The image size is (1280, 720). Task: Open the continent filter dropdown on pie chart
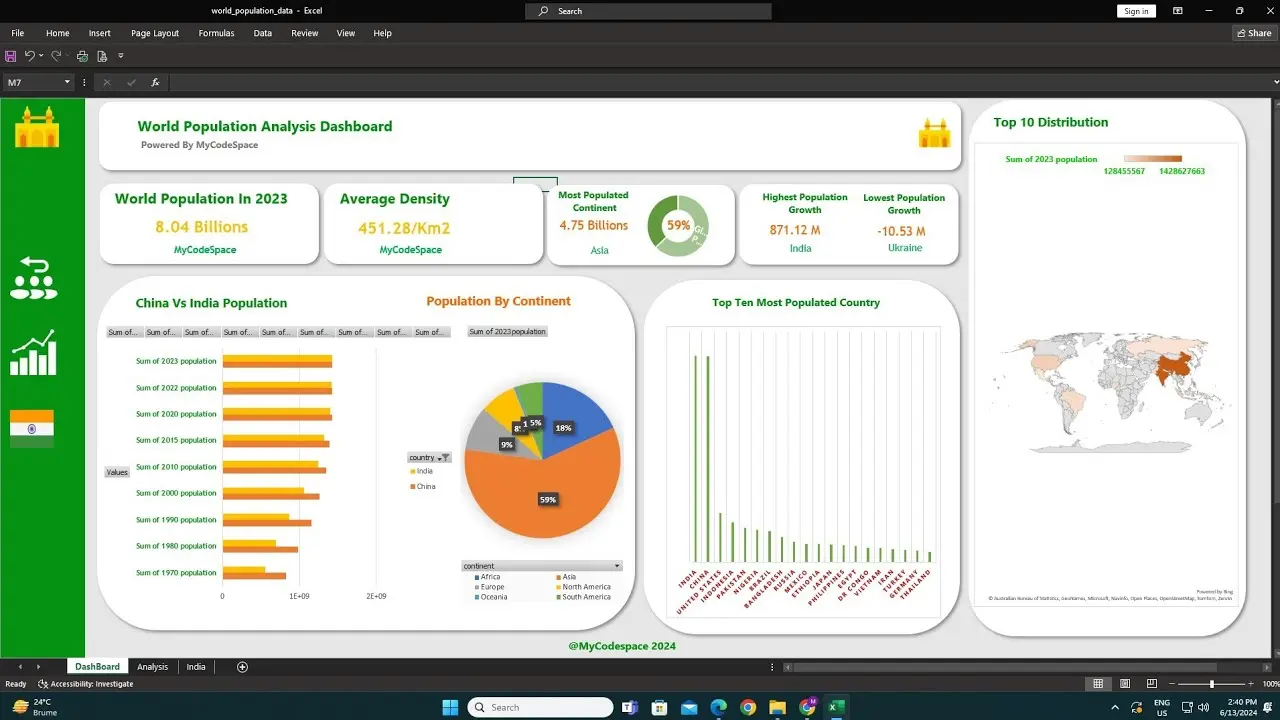click(617, 566)
